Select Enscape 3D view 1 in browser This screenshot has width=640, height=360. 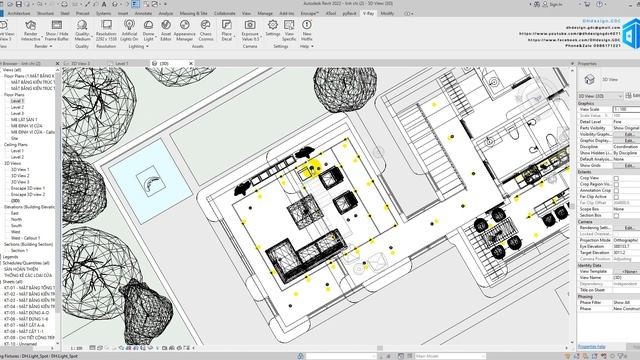click(28, 188)
